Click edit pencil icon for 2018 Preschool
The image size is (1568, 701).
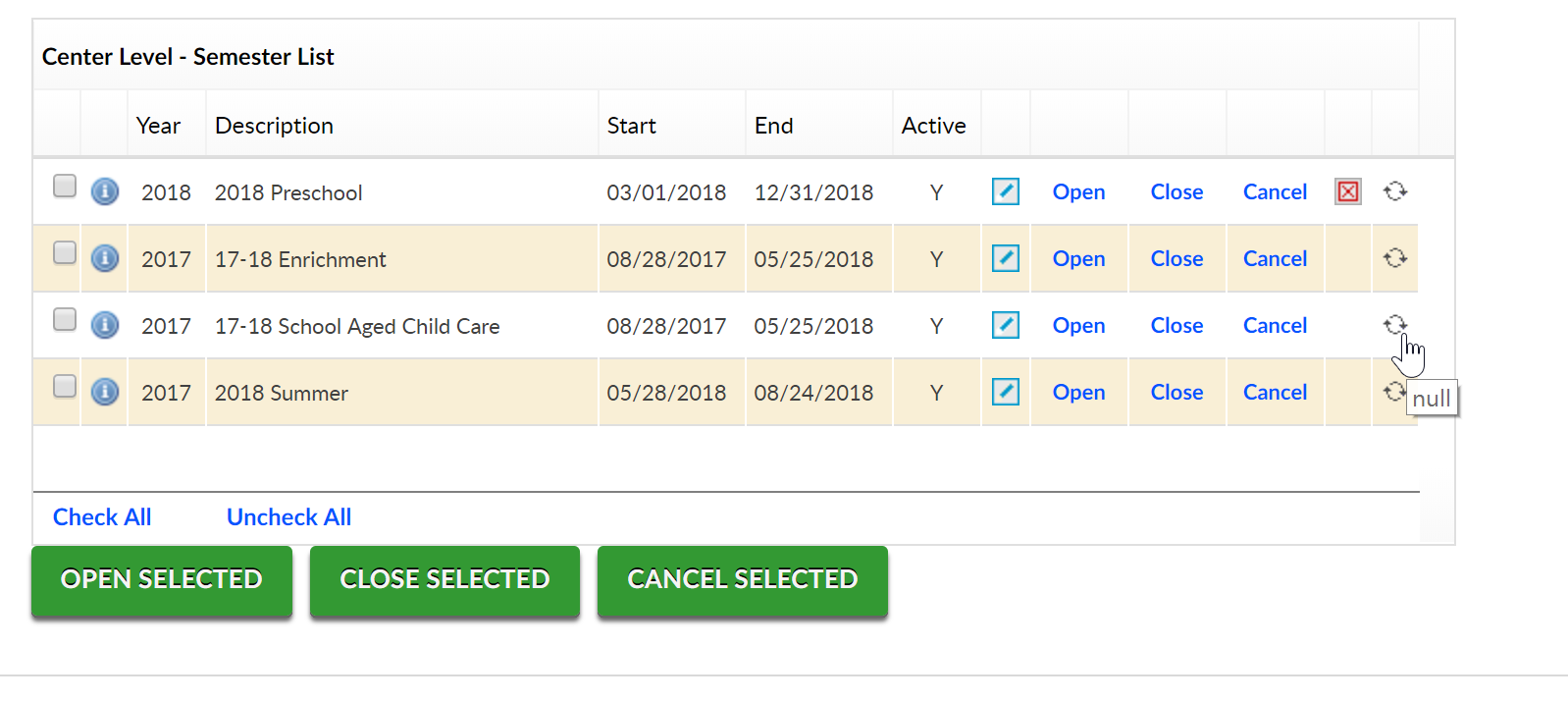(1005, 191)
